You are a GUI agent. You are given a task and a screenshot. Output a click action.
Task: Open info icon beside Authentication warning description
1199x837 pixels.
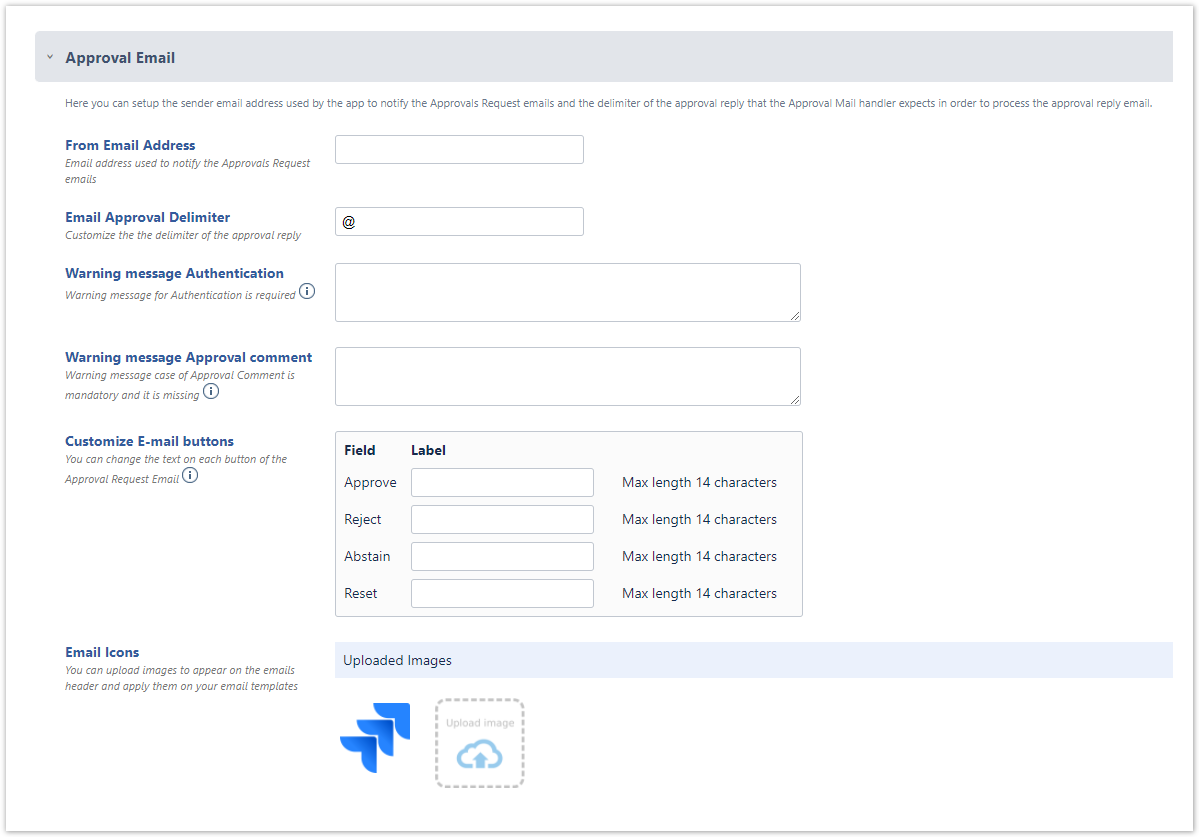click(x=307, y=292)
